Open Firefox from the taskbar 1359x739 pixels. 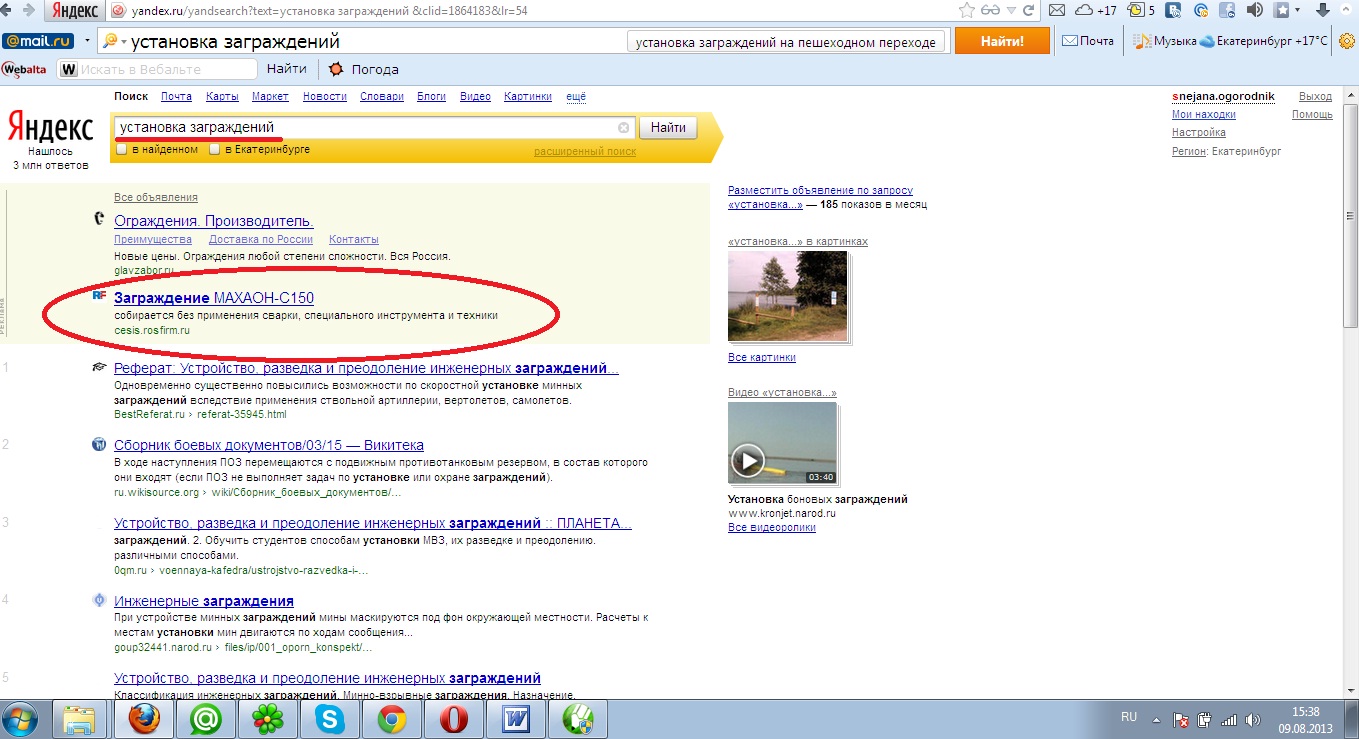[x=144, y=719]
